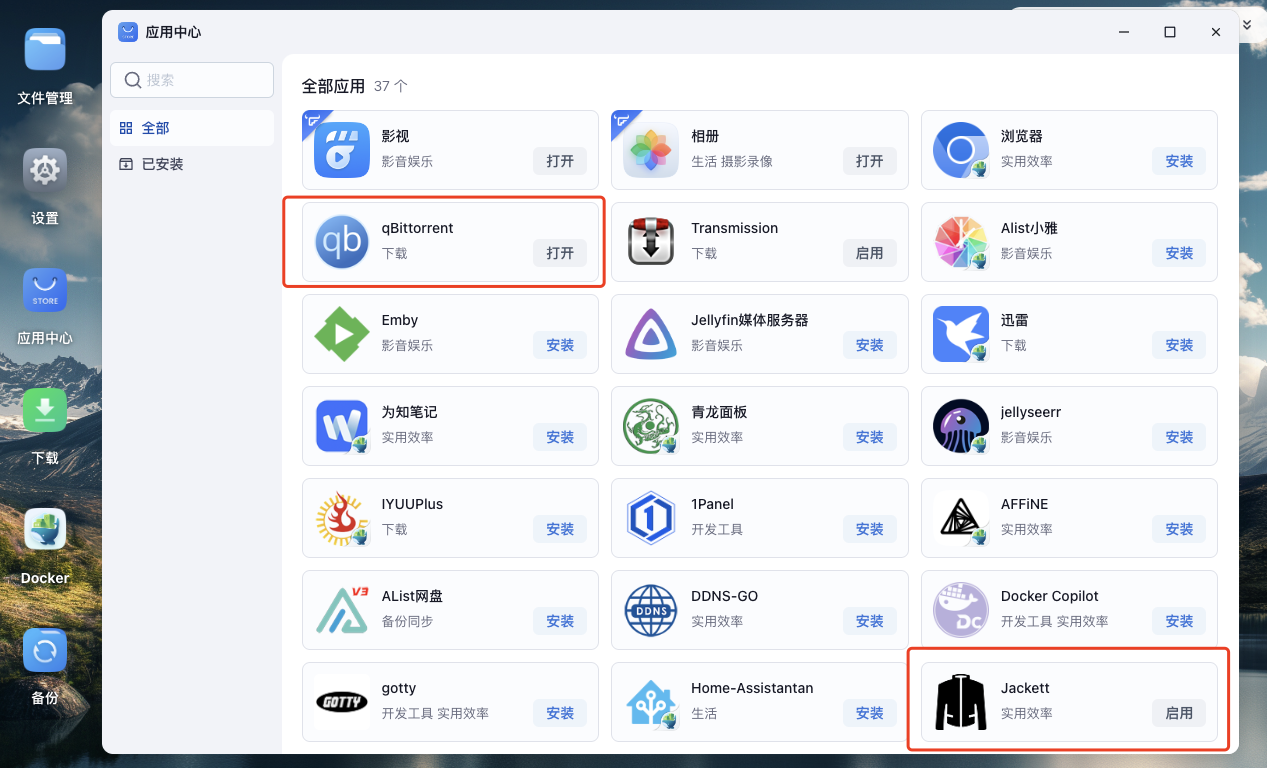Image resolution: width=1267 pixels, height=768 pixels.
Task: Click 安装 button for 浏览器
Action: (1179, 161)
